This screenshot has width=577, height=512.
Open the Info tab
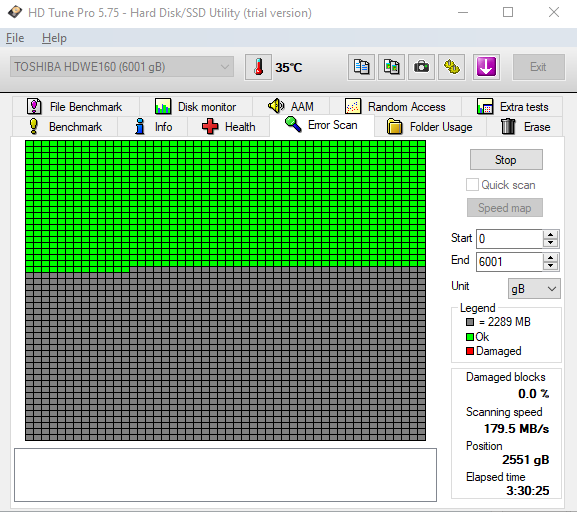153,127
